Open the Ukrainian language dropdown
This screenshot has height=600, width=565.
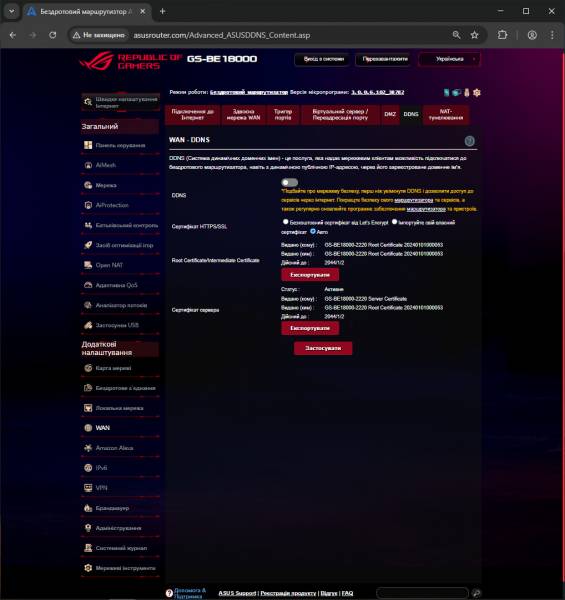click(x=449, y=59)
